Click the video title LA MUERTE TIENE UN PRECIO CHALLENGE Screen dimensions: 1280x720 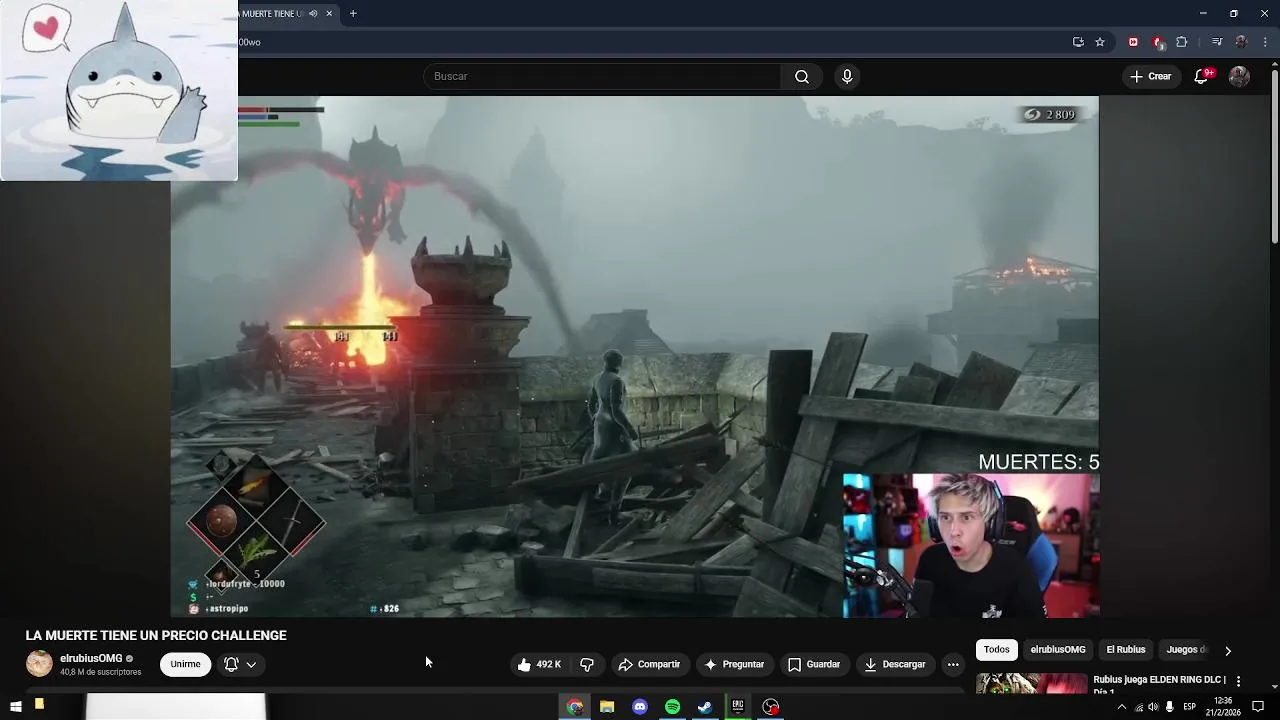156,635
